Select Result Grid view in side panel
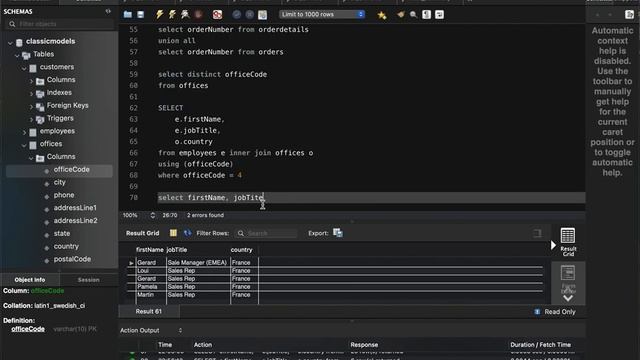This screenshot has width=640, height=360. [568, 242]
